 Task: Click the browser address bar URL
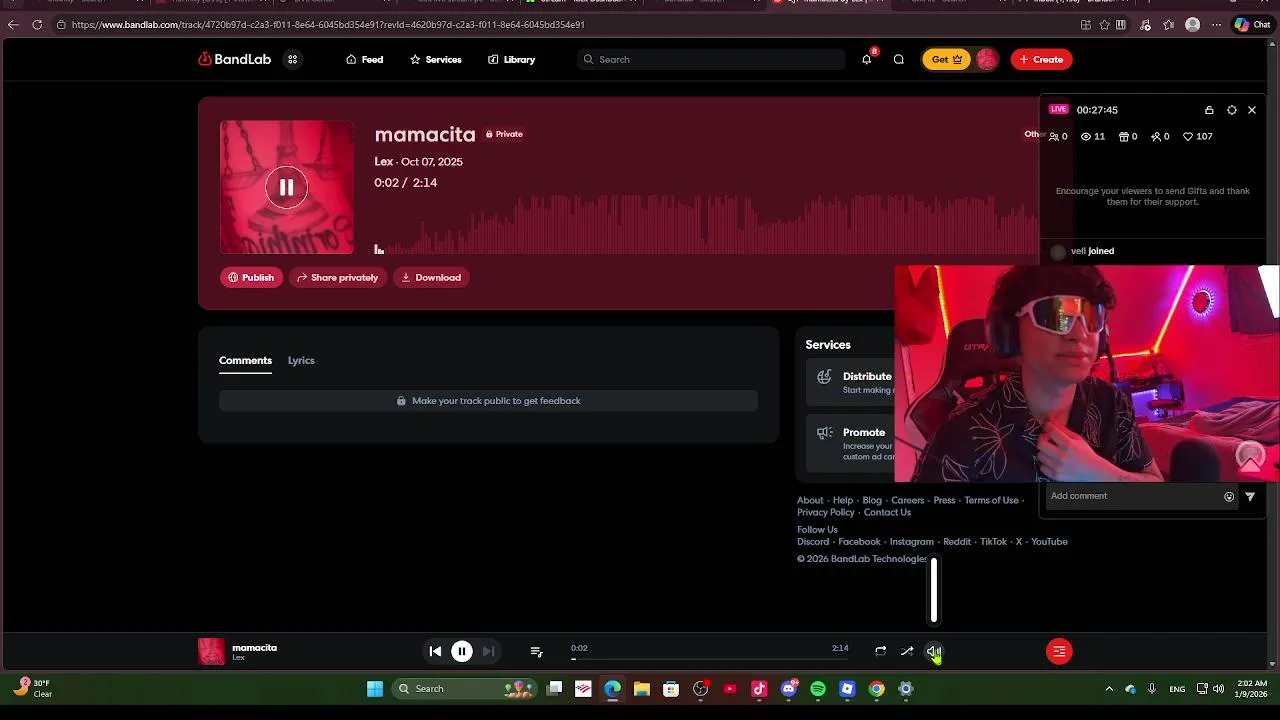pos(328,24)
